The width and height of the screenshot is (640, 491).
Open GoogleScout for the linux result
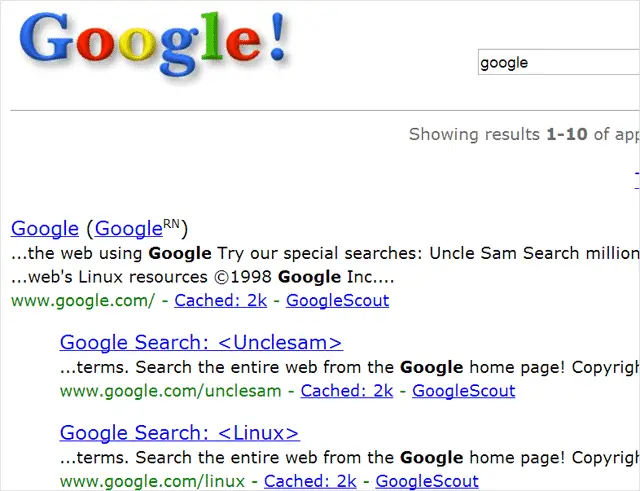(427, 482)
